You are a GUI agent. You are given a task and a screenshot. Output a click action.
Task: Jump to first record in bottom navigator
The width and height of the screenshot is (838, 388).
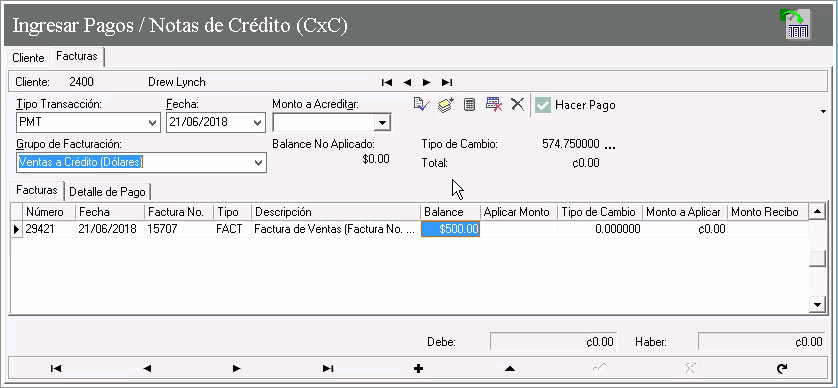click(x=56, y=368)
